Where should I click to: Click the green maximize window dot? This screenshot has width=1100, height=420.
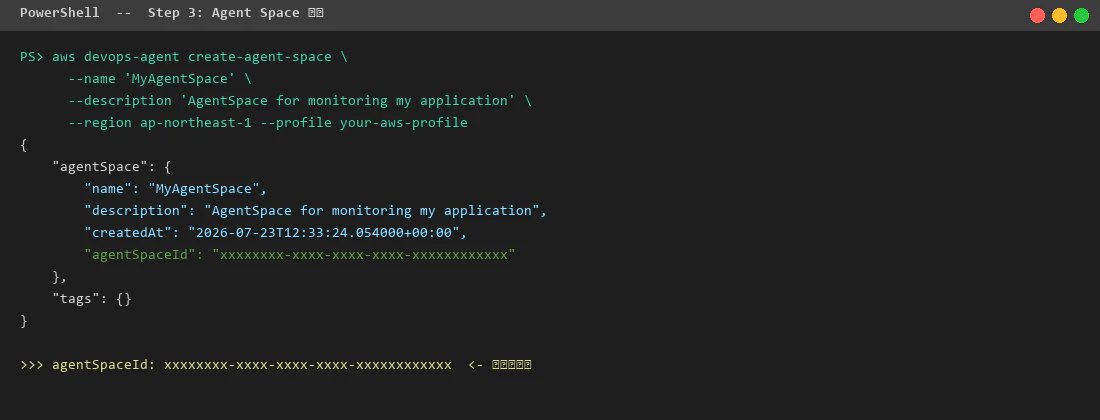(1081, 15)
